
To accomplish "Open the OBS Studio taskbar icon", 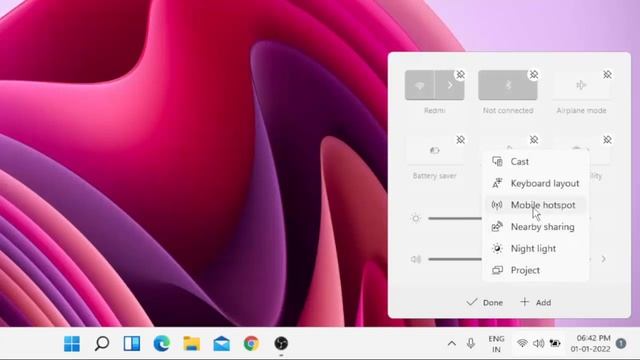I will pos(281,344).
